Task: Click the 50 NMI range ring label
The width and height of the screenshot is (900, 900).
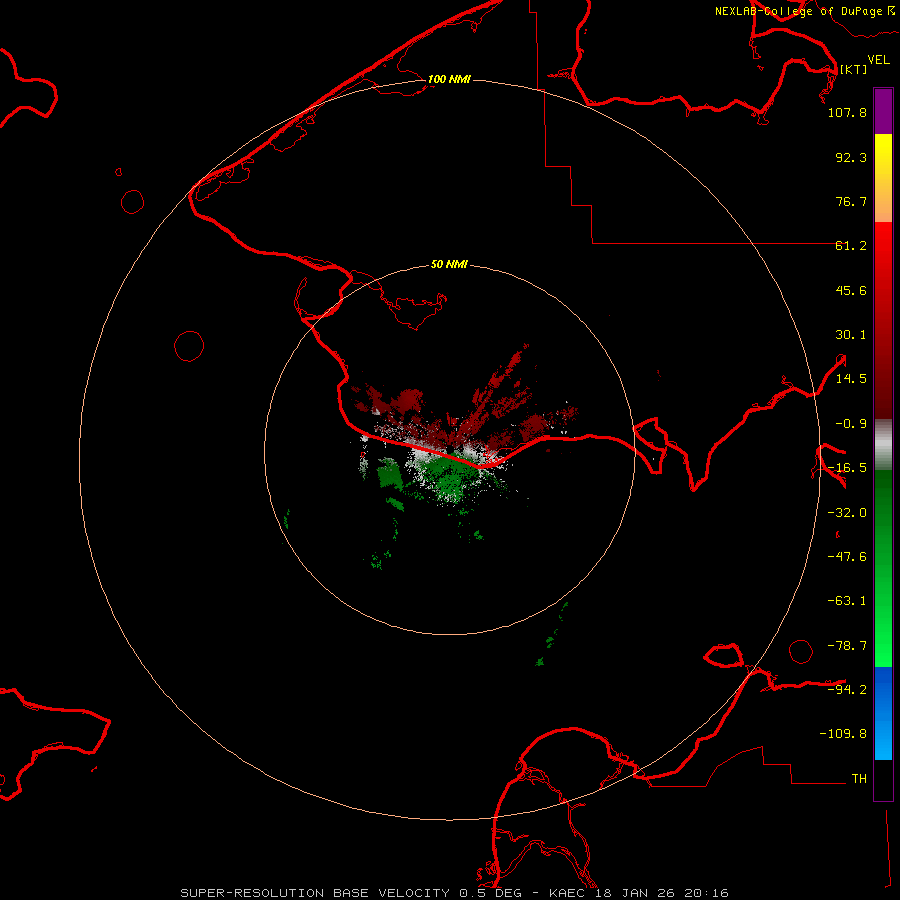Action: pos(449,264)
